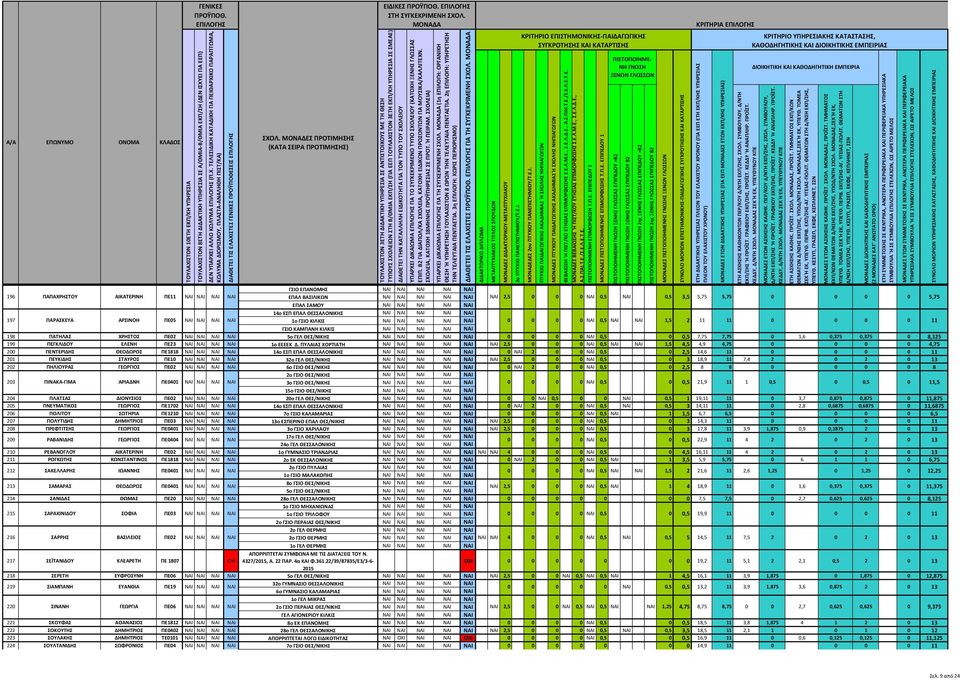
Task: Click the ΟΝΟΜΑ column header
Action: [x=129, y=142]
